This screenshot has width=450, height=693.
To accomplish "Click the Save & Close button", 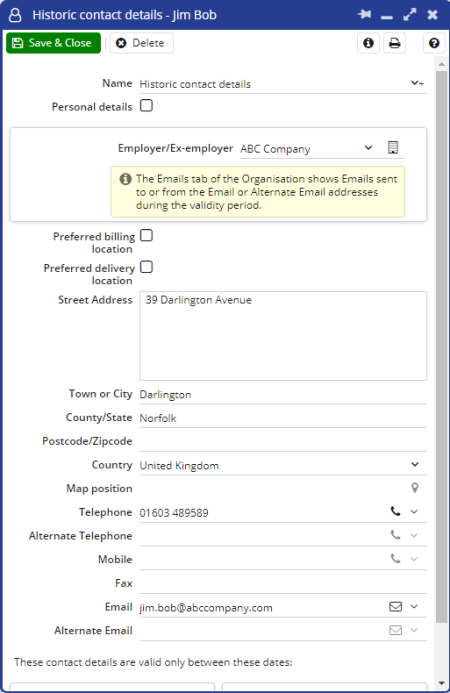I will point(53,43).
